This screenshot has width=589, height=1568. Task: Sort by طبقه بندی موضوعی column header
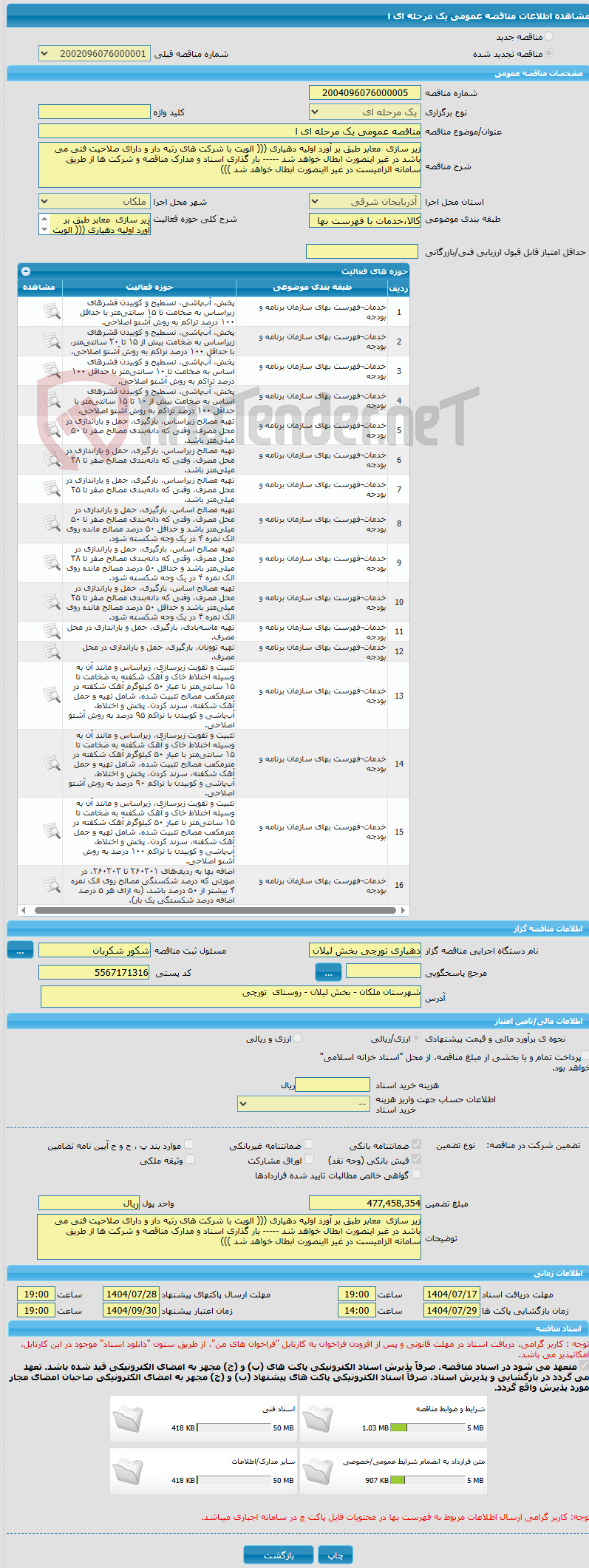click(312, 287)
